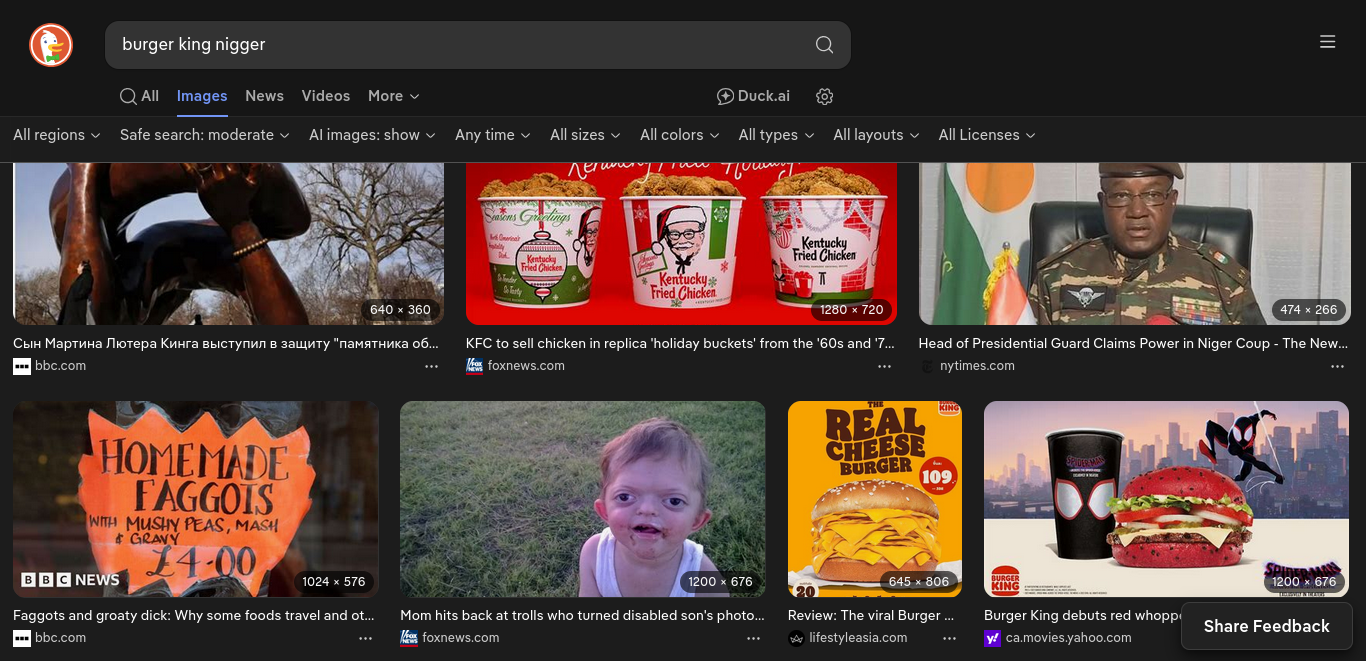Screen dimensions: 1366x661
Task: Visit foxnews.com source under Mom hits back
Action: (461, 638)
